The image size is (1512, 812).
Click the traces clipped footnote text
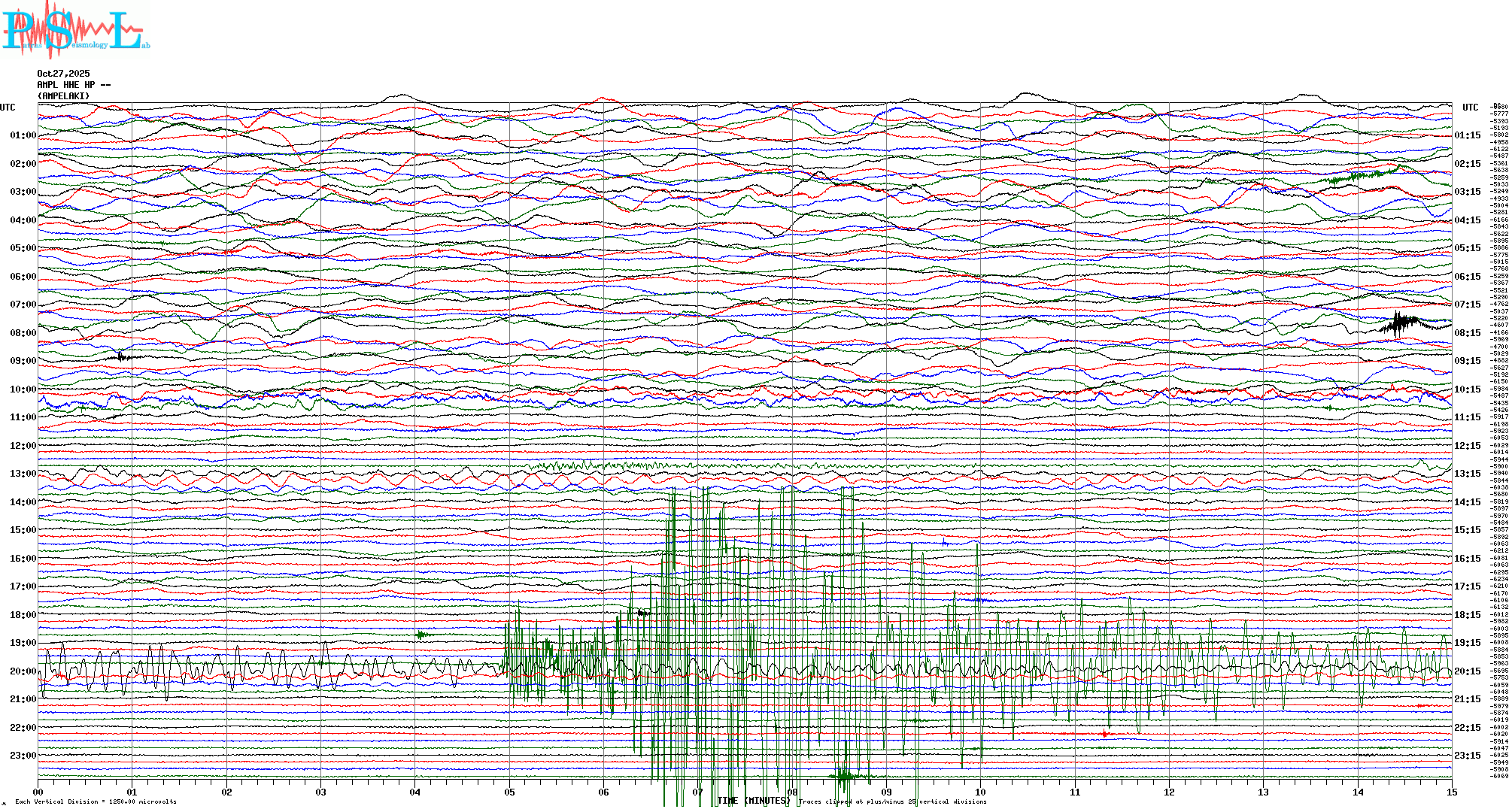pos(892,801)
